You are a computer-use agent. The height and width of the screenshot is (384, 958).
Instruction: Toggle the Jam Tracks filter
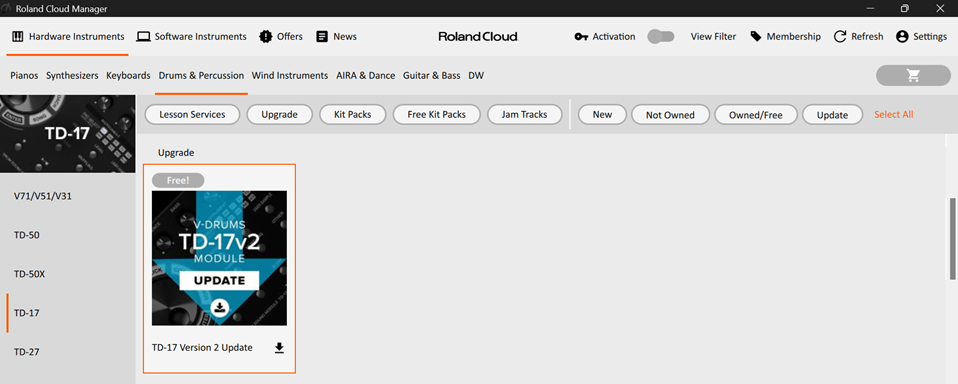pos(524,115)
